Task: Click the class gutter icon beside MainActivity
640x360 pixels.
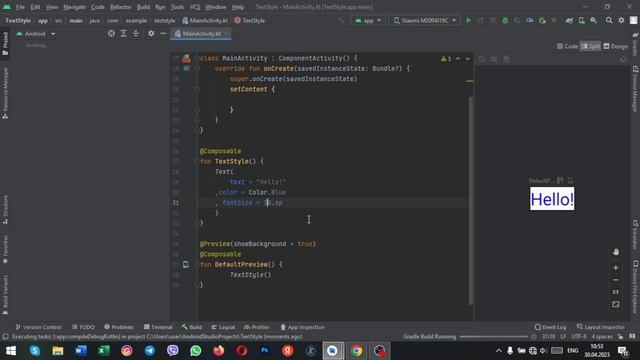Action: click(186, 58)
